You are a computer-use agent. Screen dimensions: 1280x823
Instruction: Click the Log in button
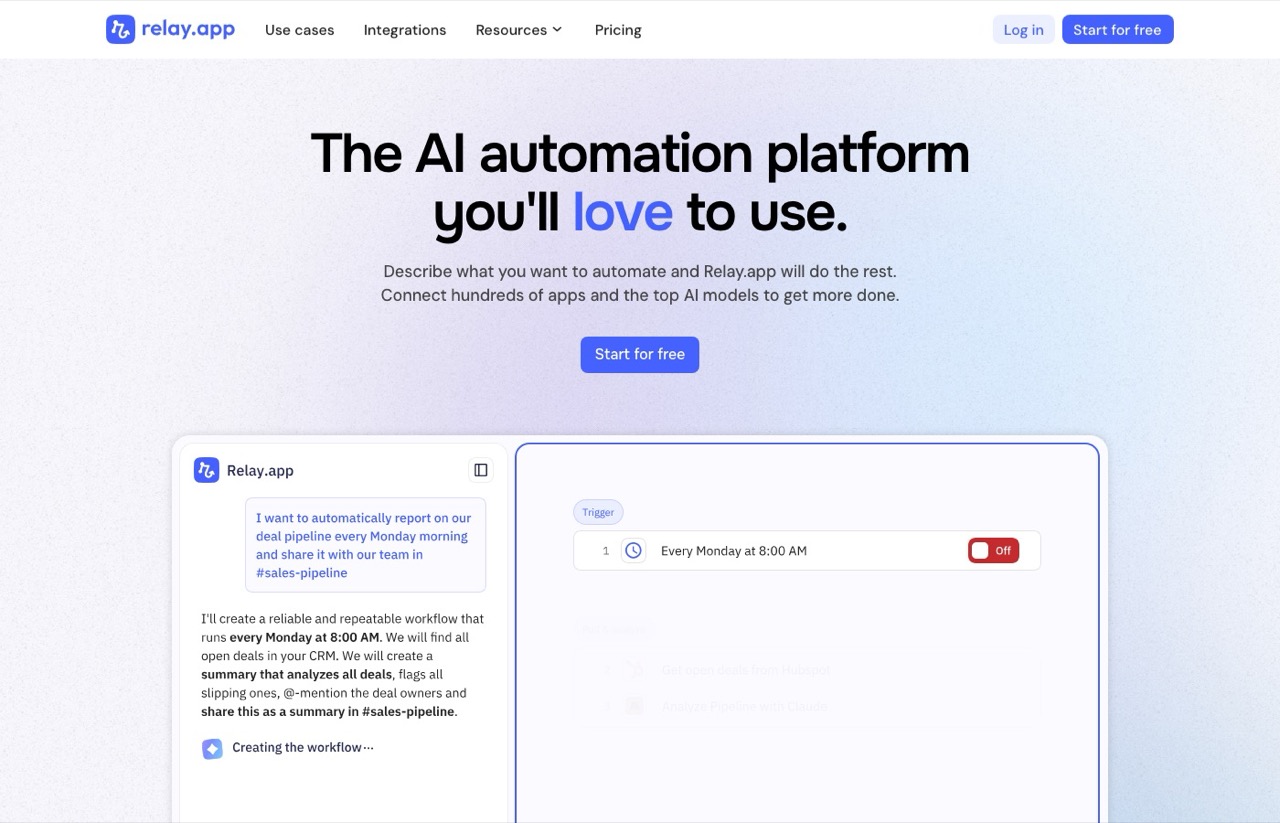(1023, 30)
